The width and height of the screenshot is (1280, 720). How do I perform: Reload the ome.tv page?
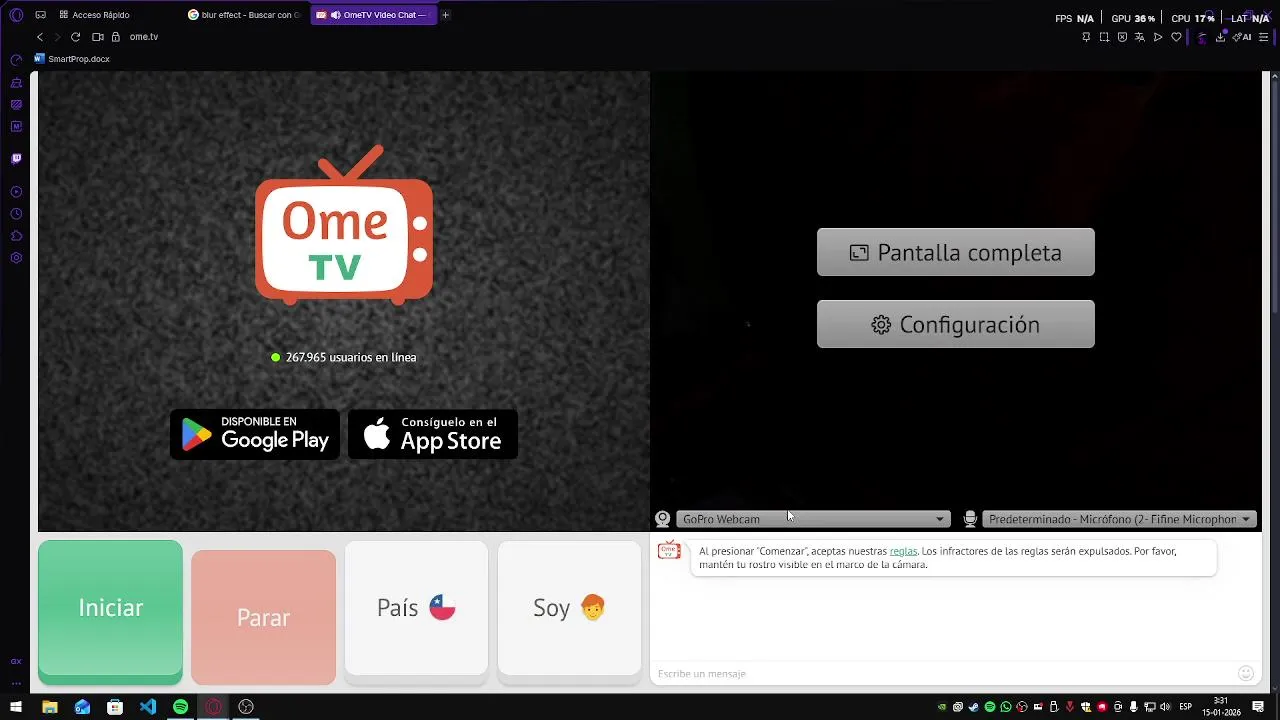click(x=75, y=37)
